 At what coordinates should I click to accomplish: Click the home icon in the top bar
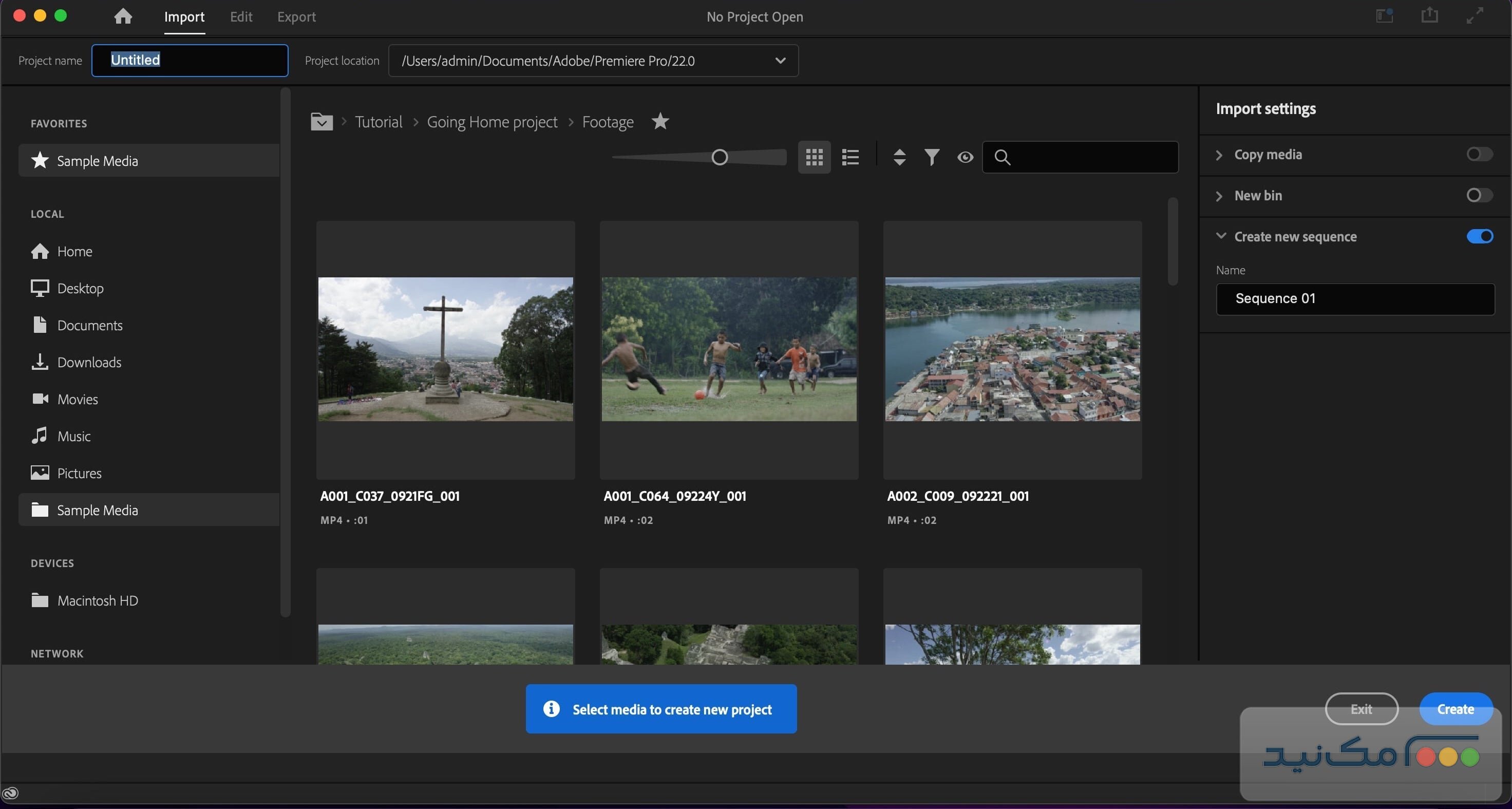tap(122, 16)
